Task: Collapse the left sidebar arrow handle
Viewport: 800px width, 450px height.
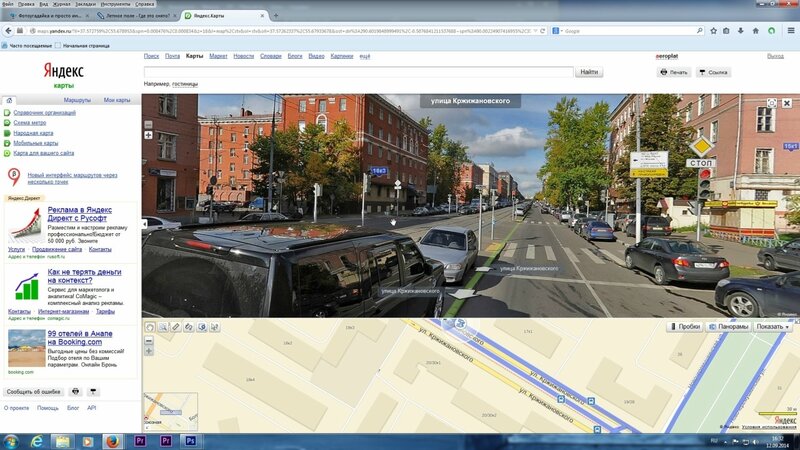Action: [x=144, y=223]
